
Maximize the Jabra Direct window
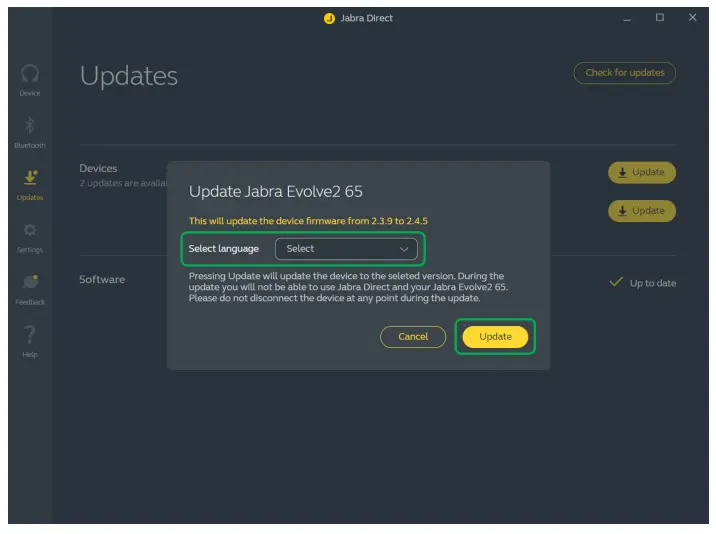pyautogui.click(x=660, y=17)
